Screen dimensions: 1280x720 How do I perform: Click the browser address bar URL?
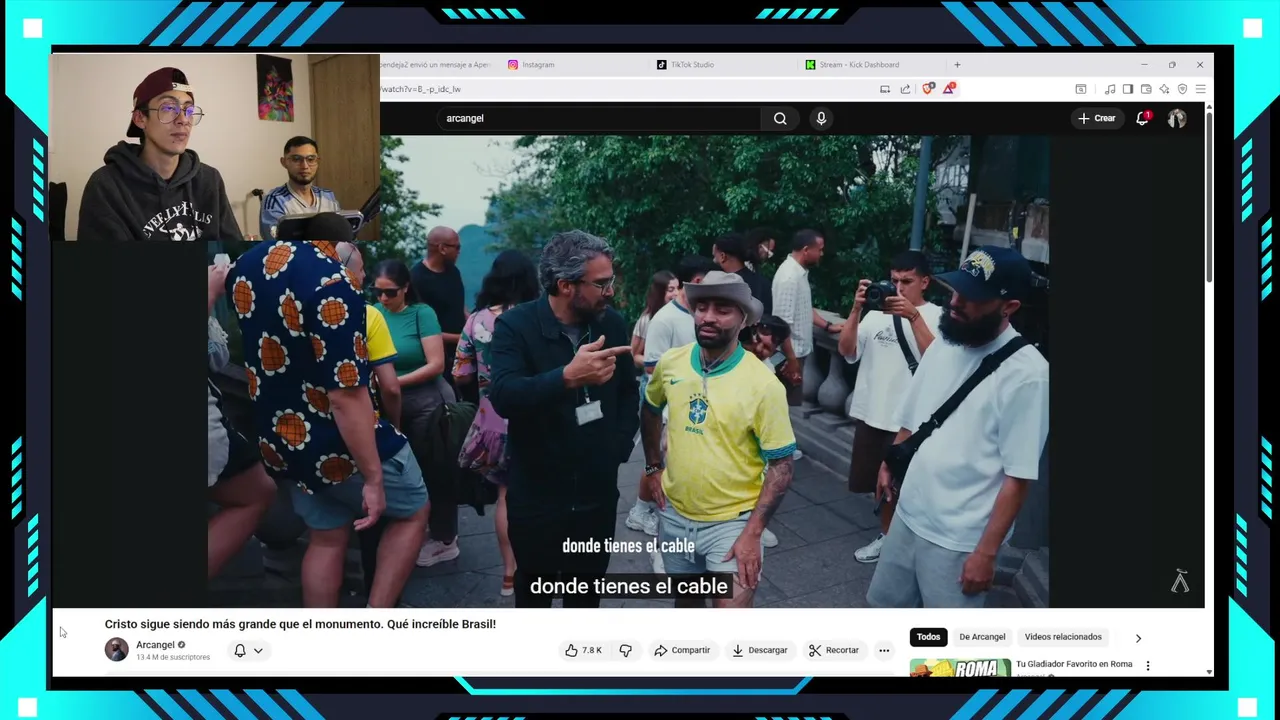click(421, 89)
